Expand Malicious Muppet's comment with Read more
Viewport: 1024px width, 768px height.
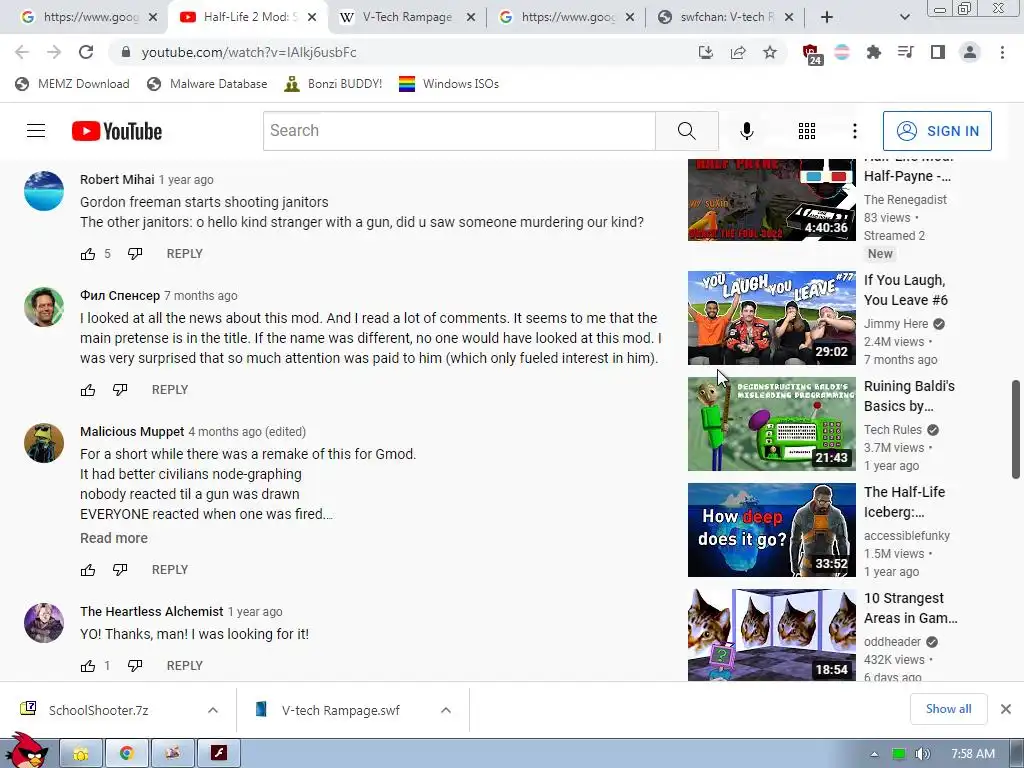pos(114,538)
